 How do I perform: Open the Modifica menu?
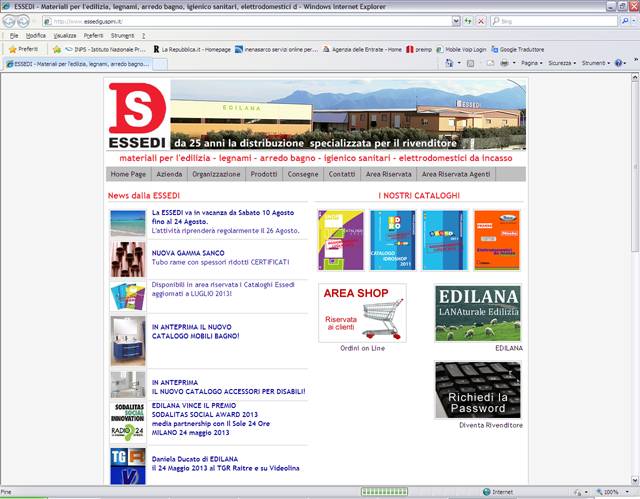[x=35, y=35]
